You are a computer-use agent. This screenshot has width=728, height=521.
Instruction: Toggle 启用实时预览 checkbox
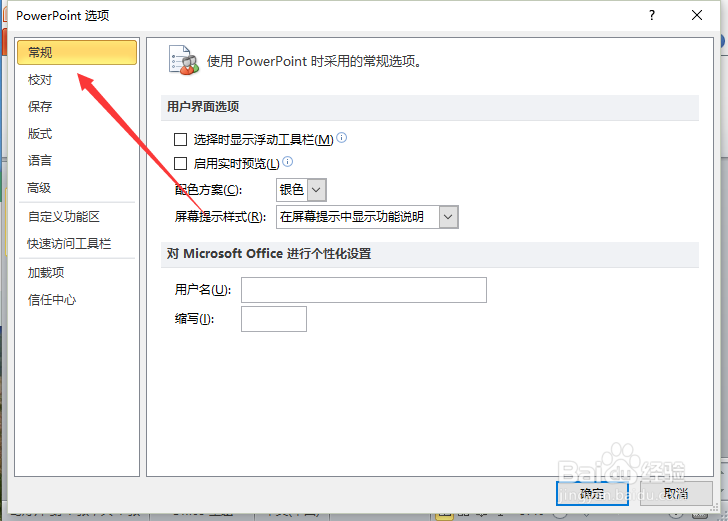click(180, 163)
